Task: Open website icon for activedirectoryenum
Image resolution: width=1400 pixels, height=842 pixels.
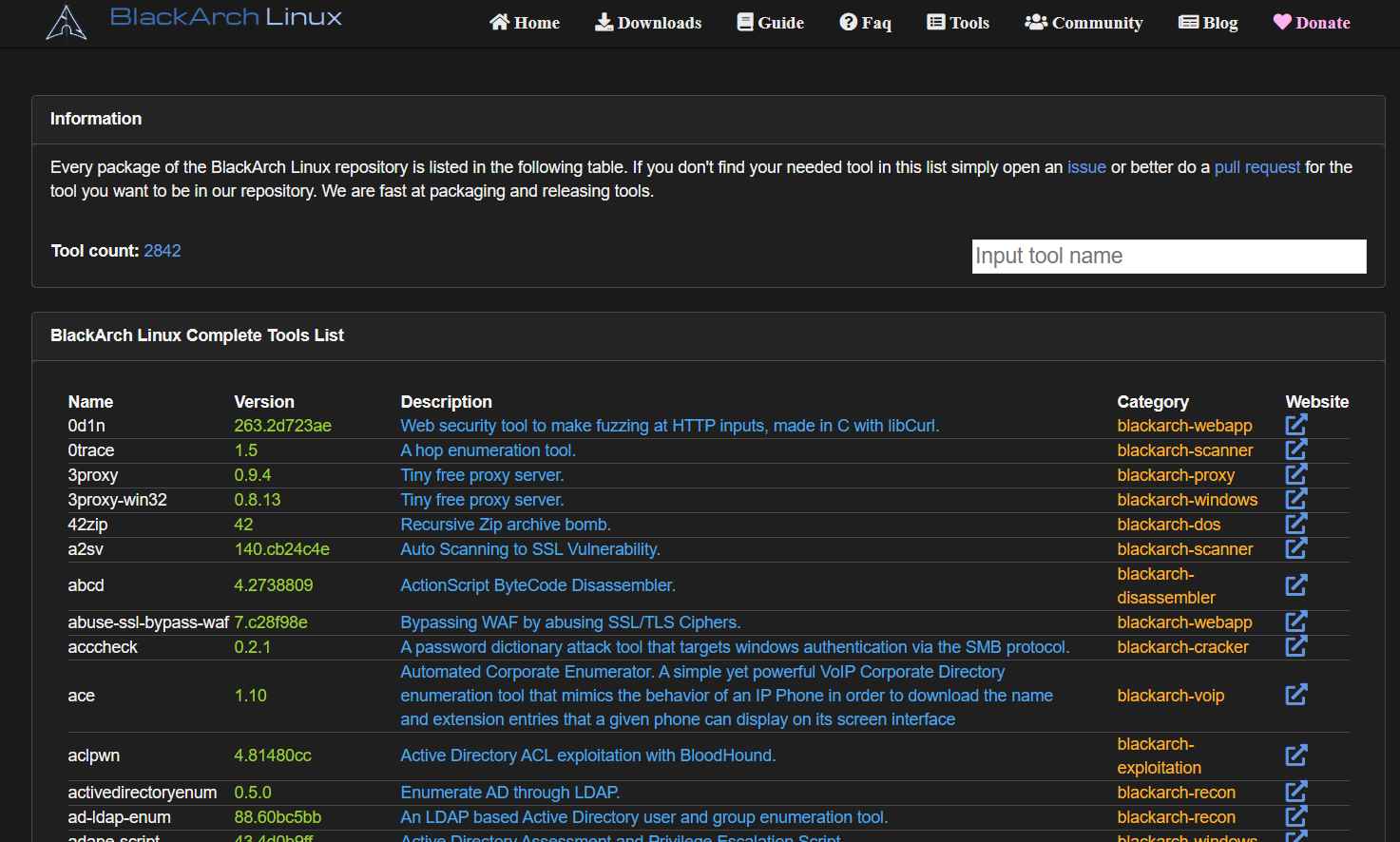Action: 1296,792
